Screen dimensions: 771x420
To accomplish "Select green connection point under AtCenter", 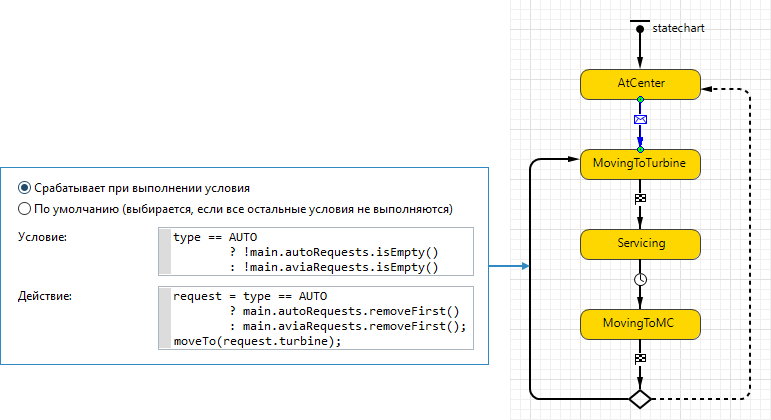I will (x=640, y=99).
